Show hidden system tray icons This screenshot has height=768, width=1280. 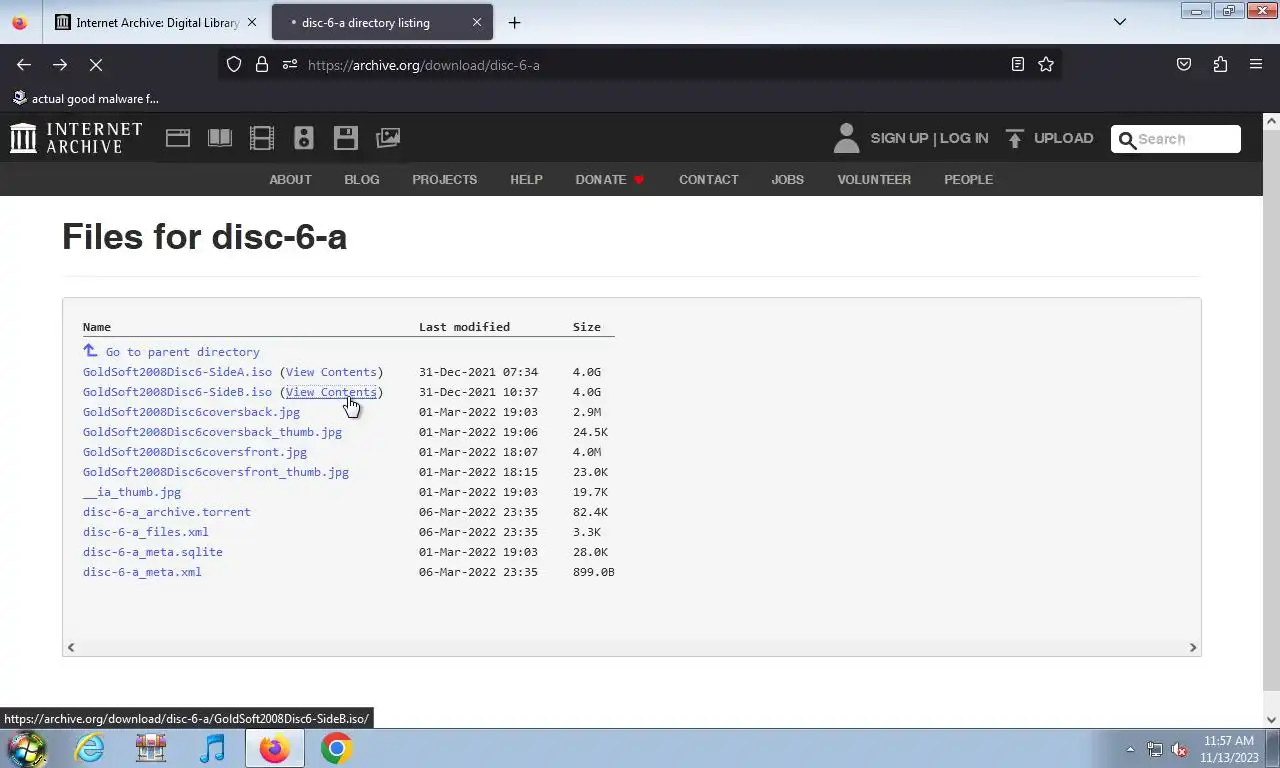[x=1130, y=749]
